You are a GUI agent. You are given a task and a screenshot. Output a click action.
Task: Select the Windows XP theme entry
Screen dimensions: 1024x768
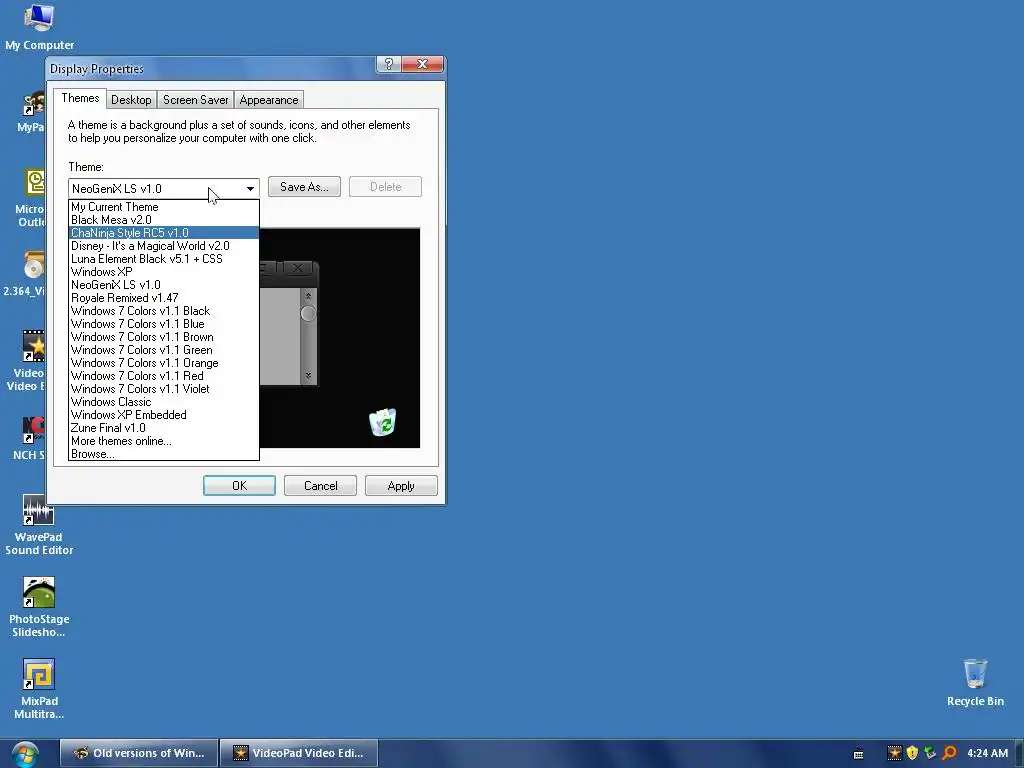point(164,272)
